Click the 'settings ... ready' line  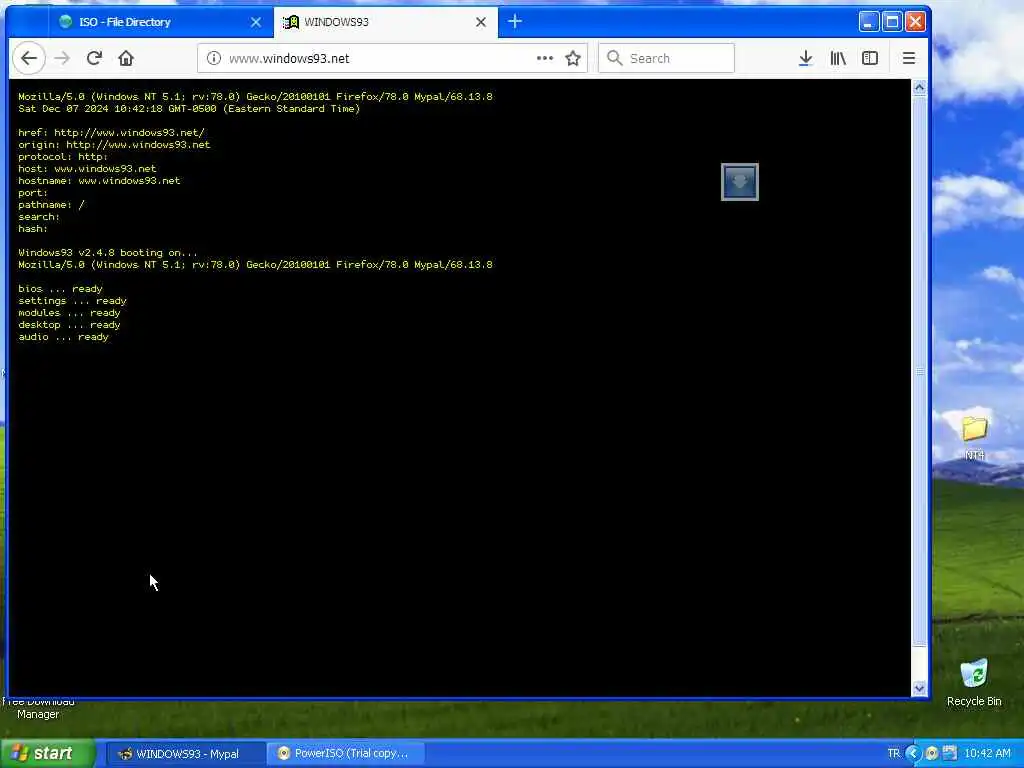tap(72, 301)
